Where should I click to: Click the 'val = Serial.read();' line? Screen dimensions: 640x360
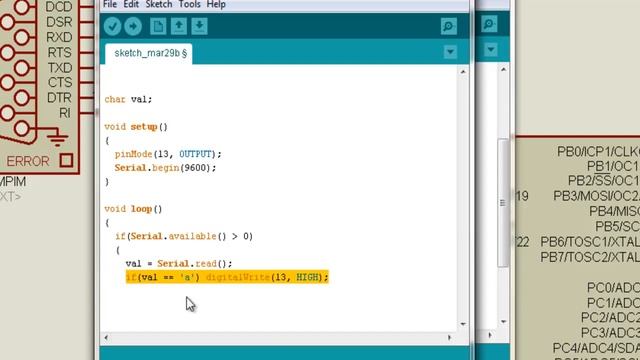[179, 264]
